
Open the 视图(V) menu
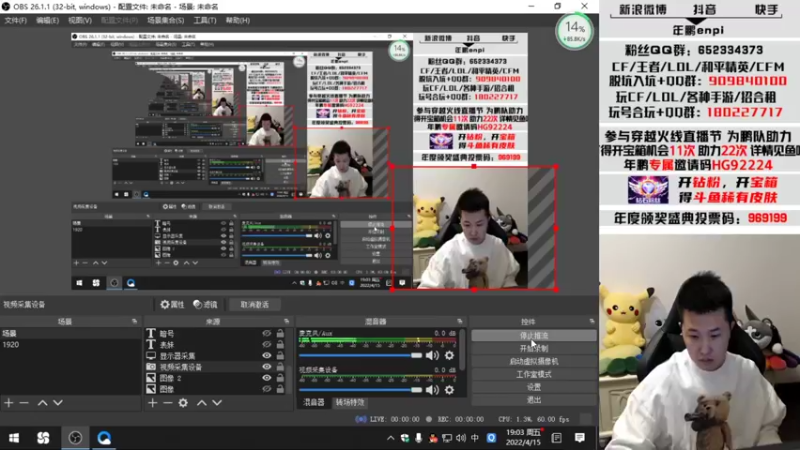point(80,20)
